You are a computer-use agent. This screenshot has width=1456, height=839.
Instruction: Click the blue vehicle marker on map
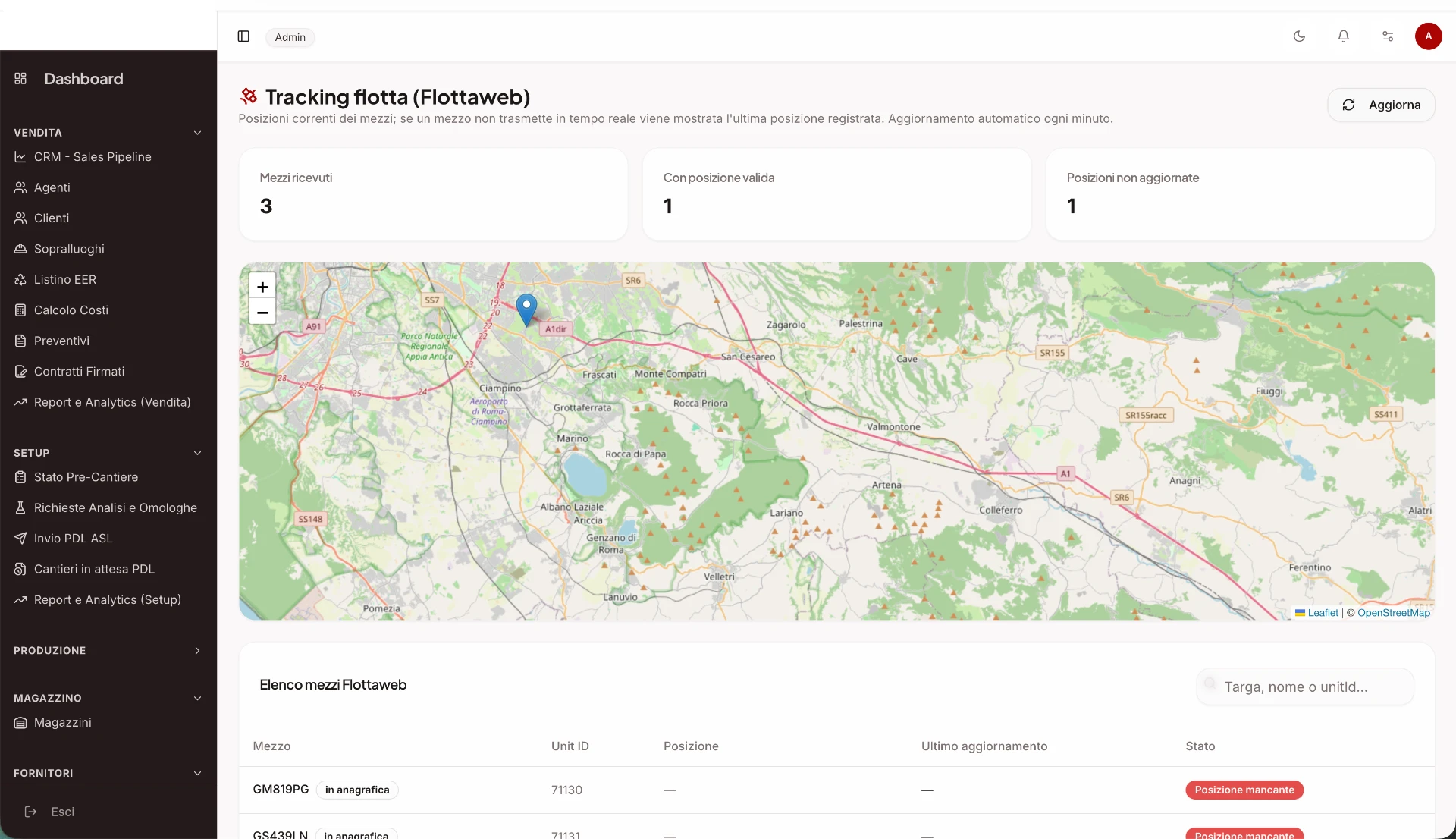pyautogui.click(x=526, y=310)
